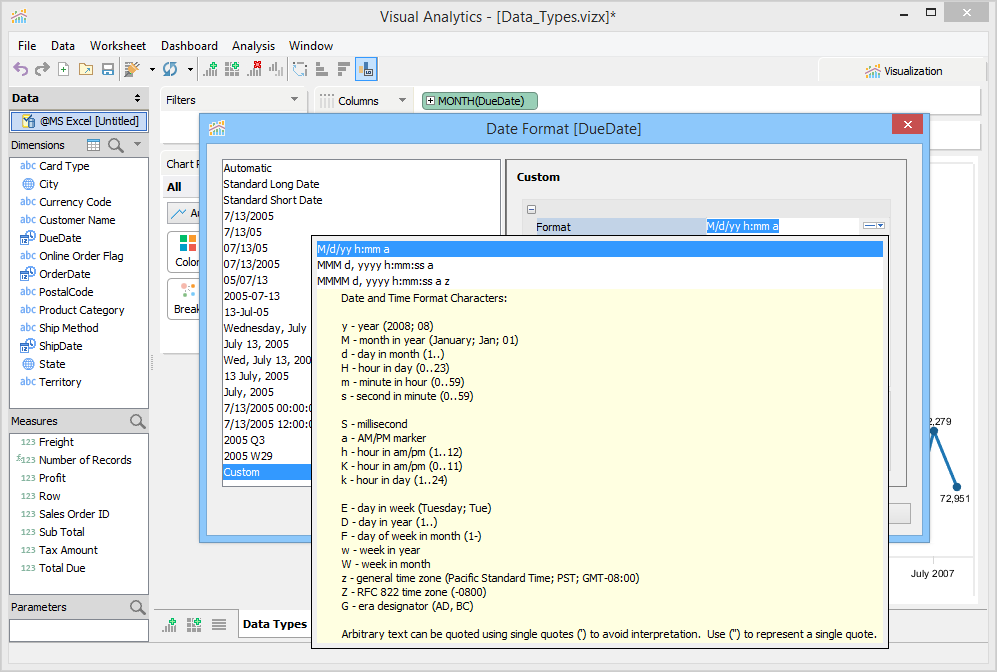Image resolution: width=997 pixels, height=672 pixels.
Task: Open the Analysis menu
Action: [x=253, y=46]
